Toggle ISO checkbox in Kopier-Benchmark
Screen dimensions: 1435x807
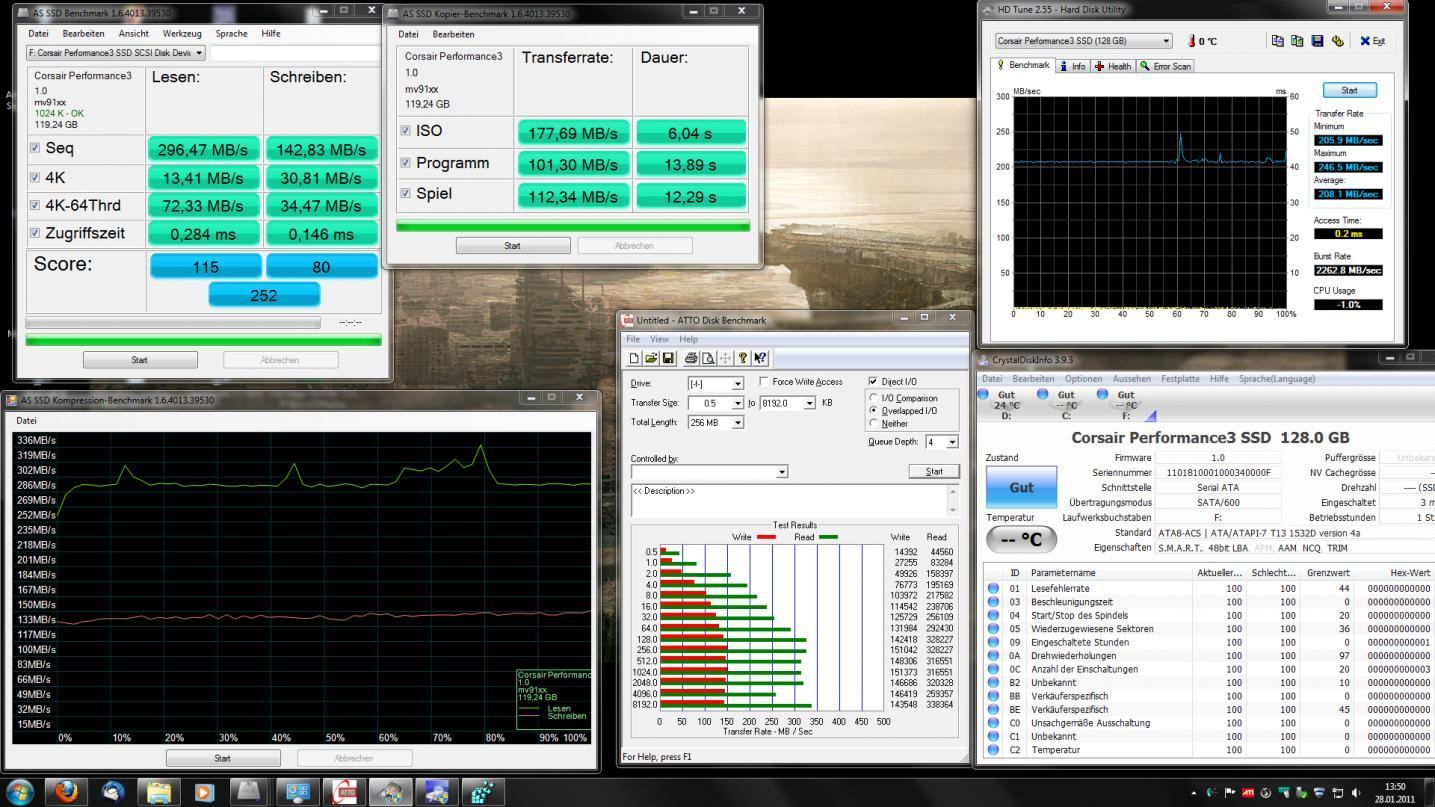point(405,131)
